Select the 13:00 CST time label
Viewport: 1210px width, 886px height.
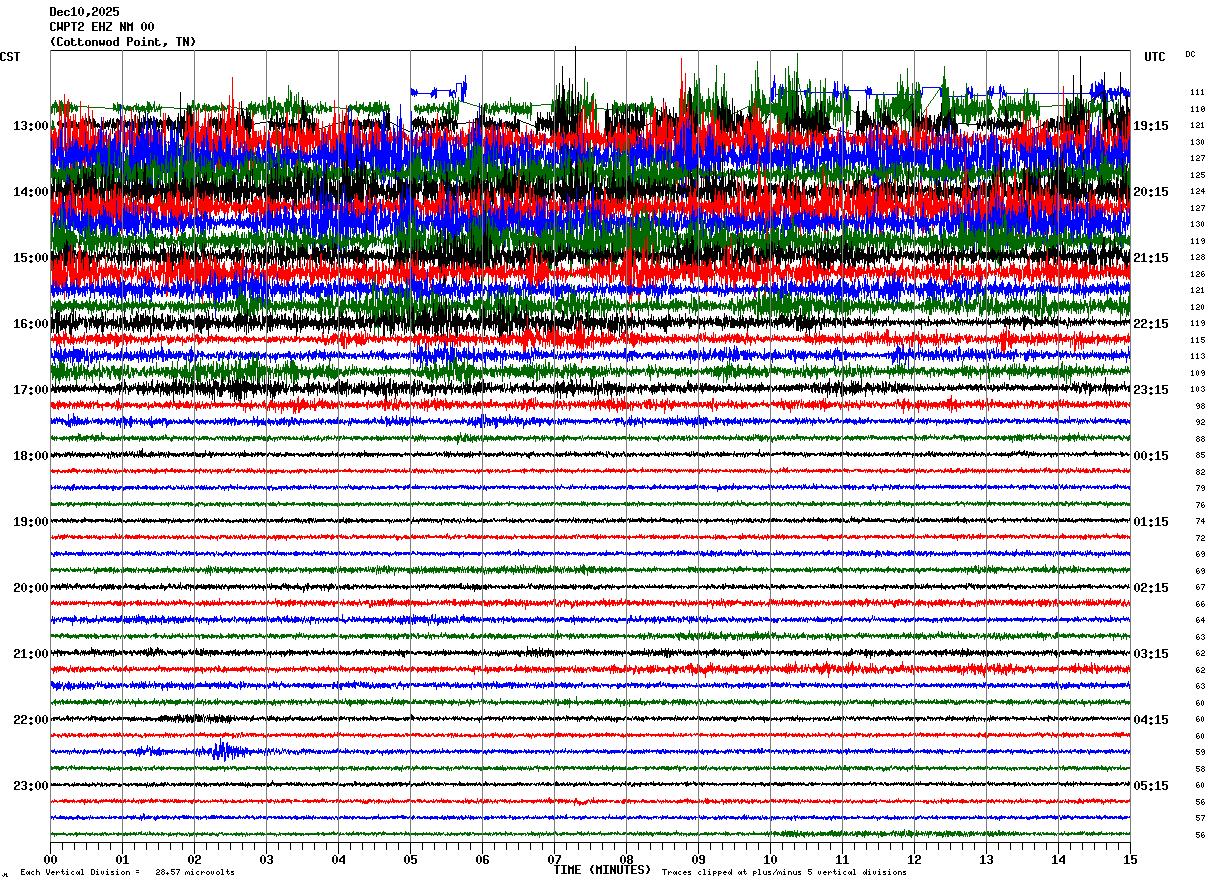pyautogui.click(x=30, y=126)
